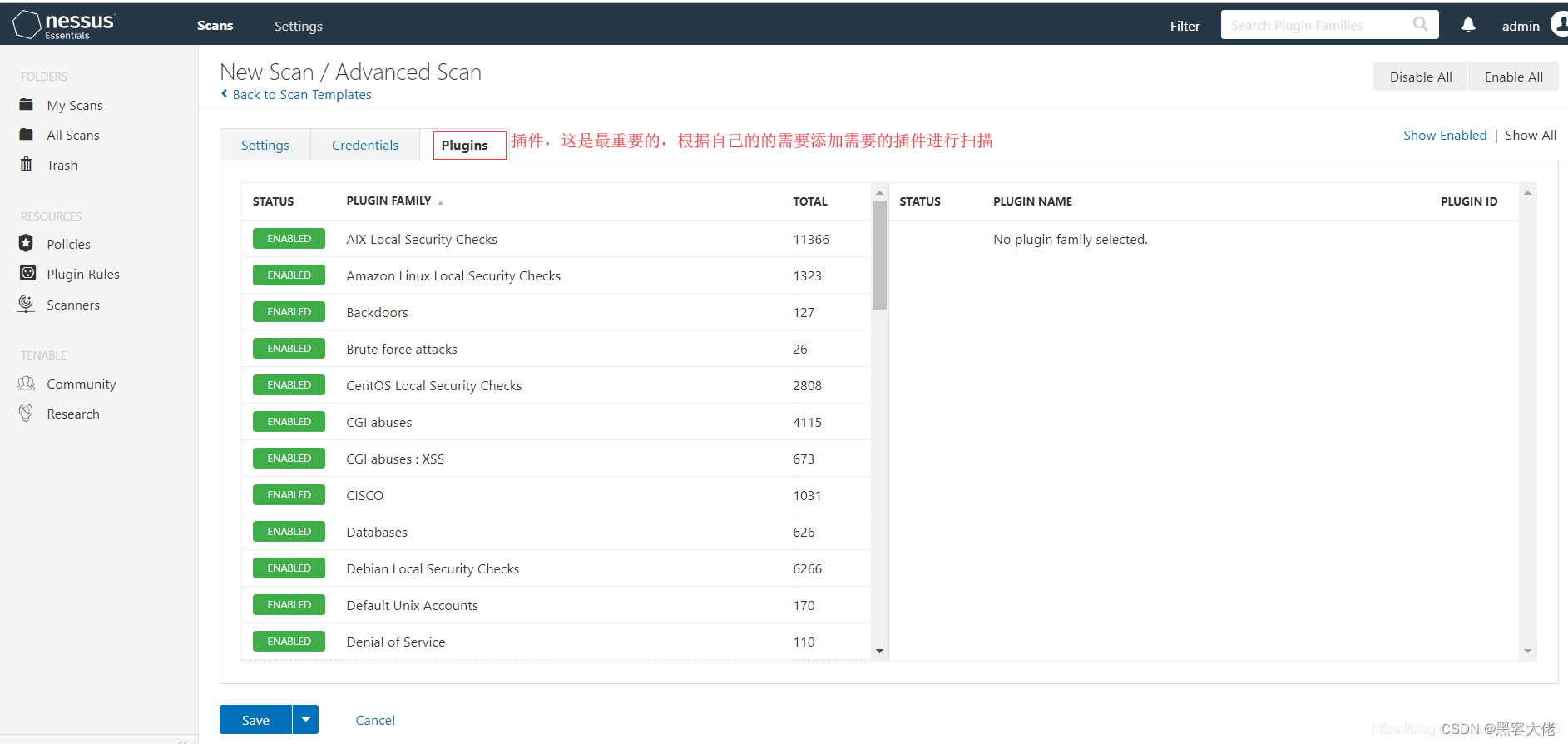Image resolution: width=1568 pixels, height=744 pixels.
Task: Click the total 11366 for AIX
Action: tap(811, 239)
